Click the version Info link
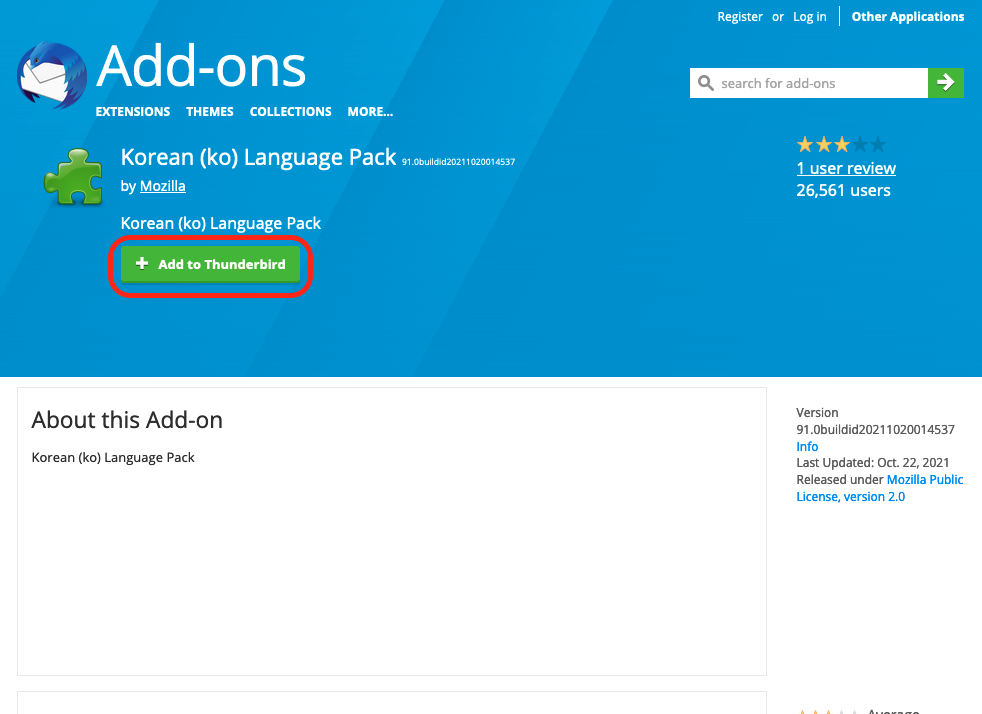Image resolution: width=982 pixels, height=714 pixels. tap(807, 447)
